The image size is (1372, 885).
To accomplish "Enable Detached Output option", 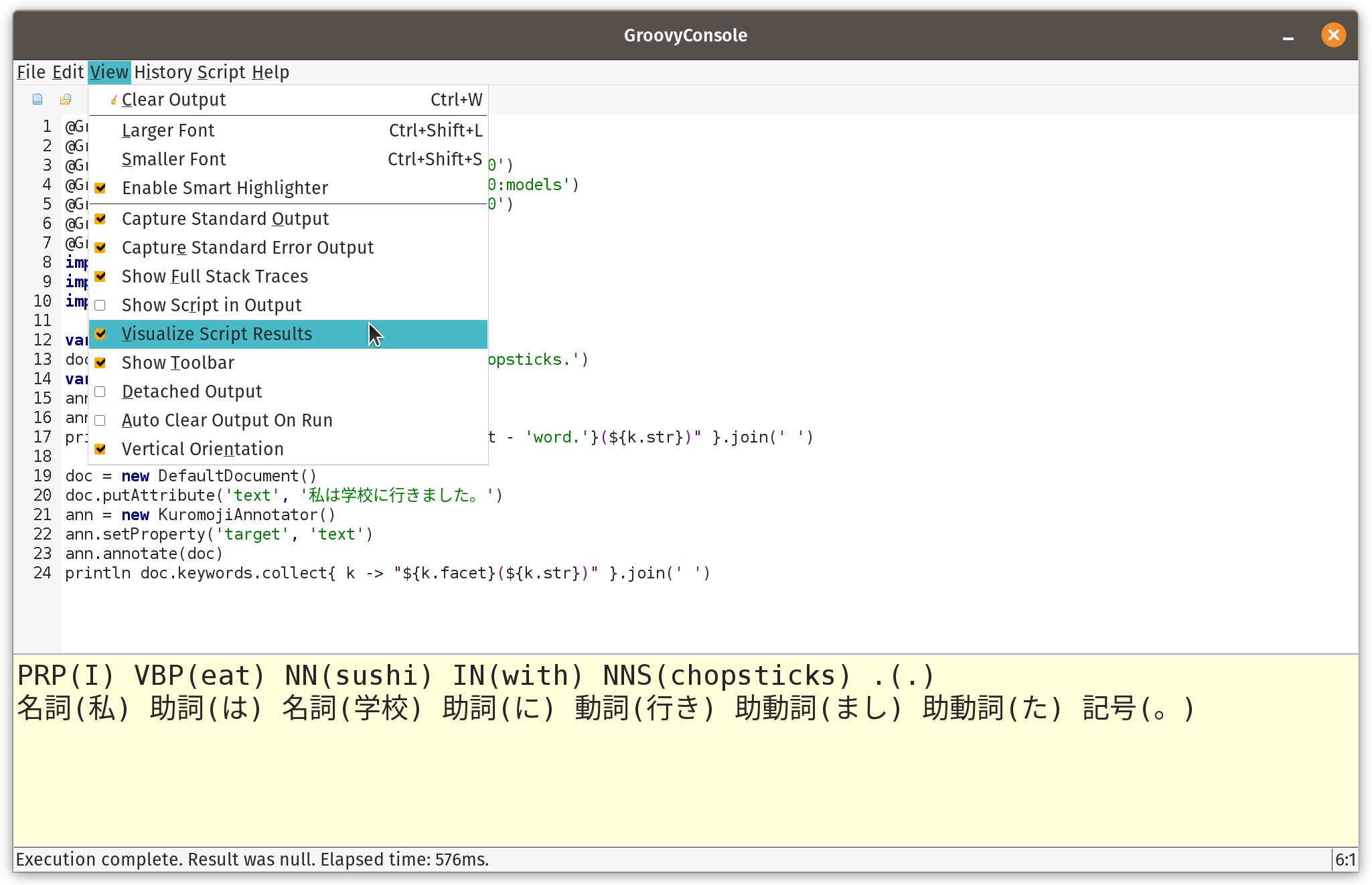I will point(192,392).
